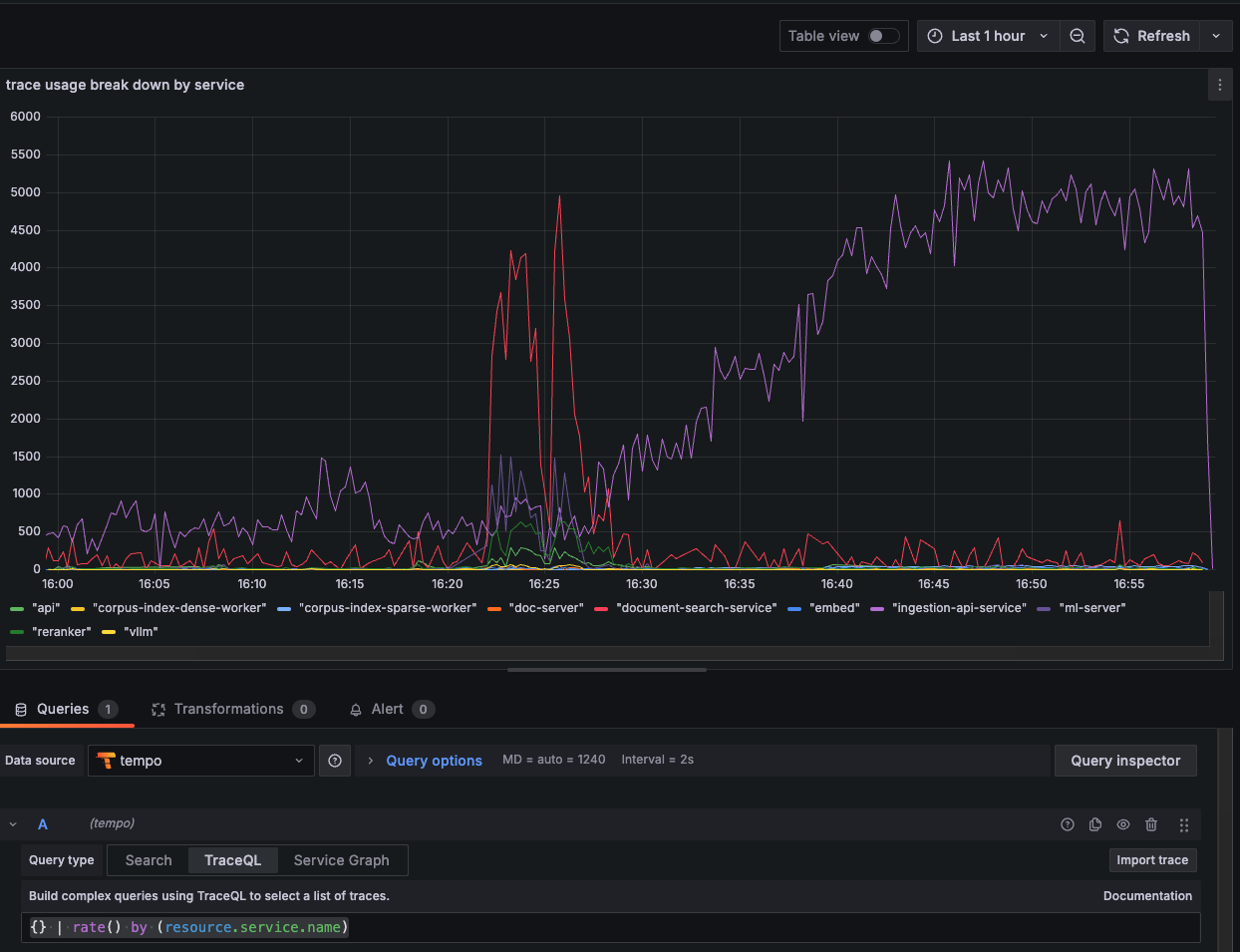This screenshot has width=1240, height=952.
Task: Open the refresh interval dropdown arrow
Action: pyautogui.click(x=1216, y=36)
